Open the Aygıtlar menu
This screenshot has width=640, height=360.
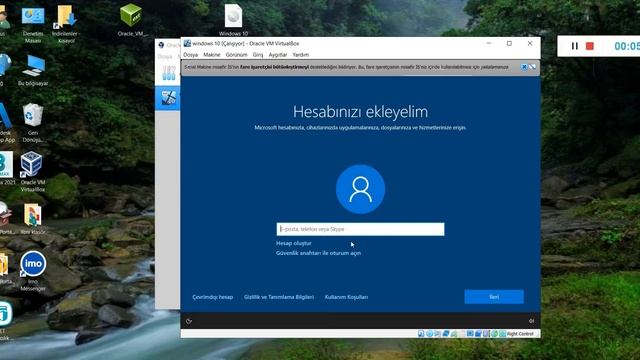(278, 55)
